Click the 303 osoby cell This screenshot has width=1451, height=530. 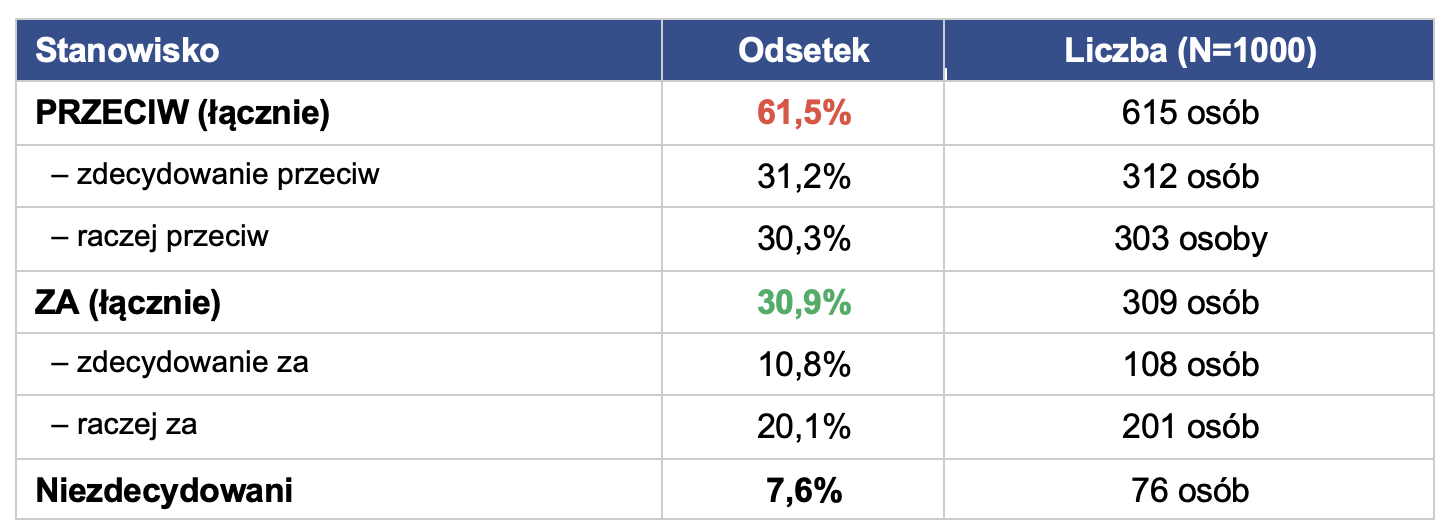point(1190,239)
